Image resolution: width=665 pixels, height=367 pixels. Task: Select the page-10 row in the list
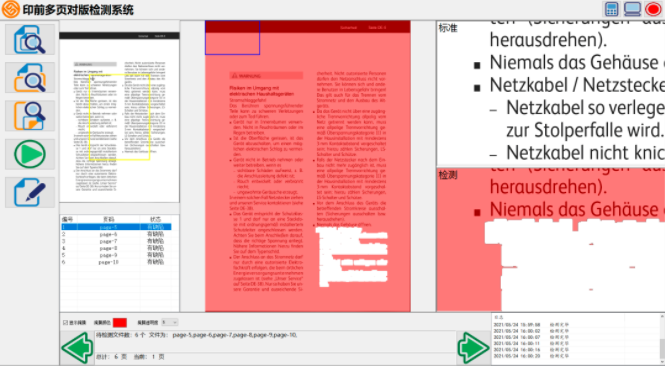(116, 262)
